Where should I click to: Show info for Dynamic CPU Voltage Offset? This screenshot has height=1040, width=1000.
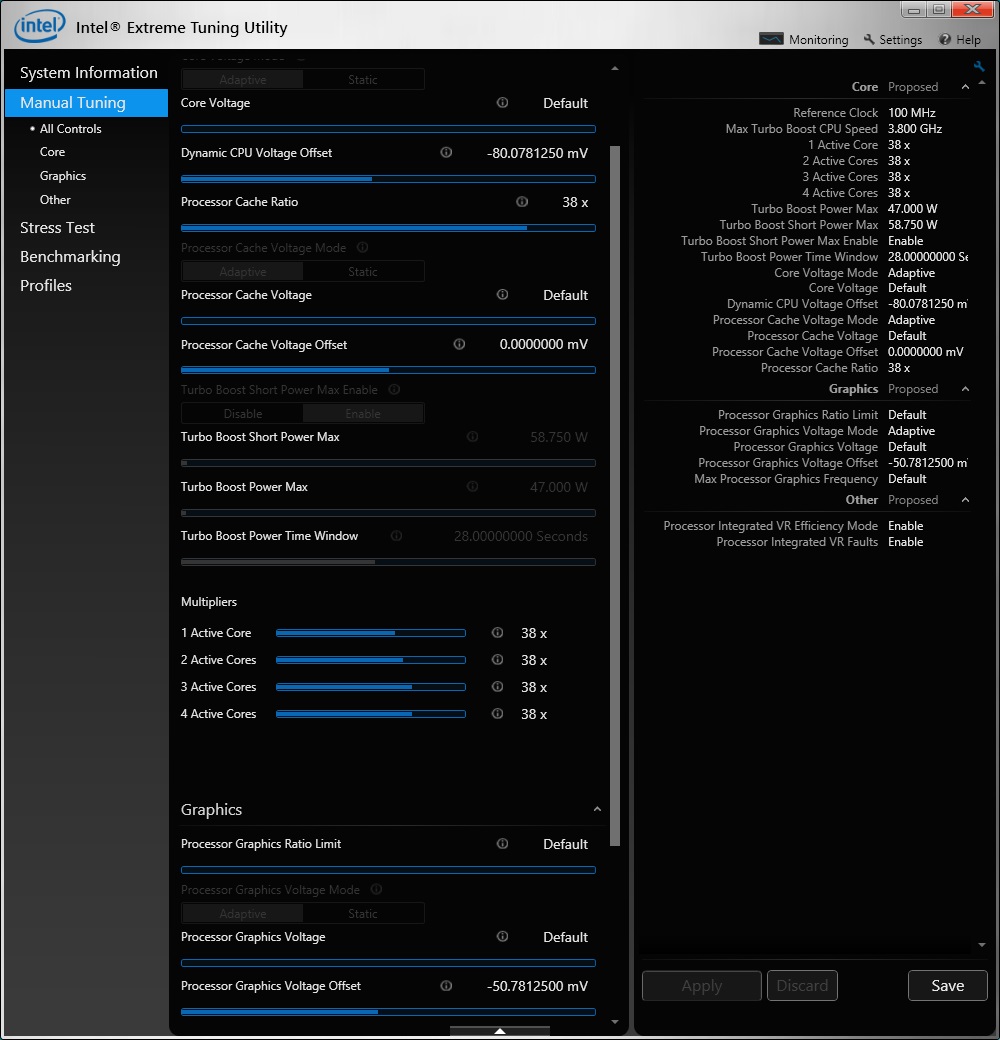coord(446,153)
